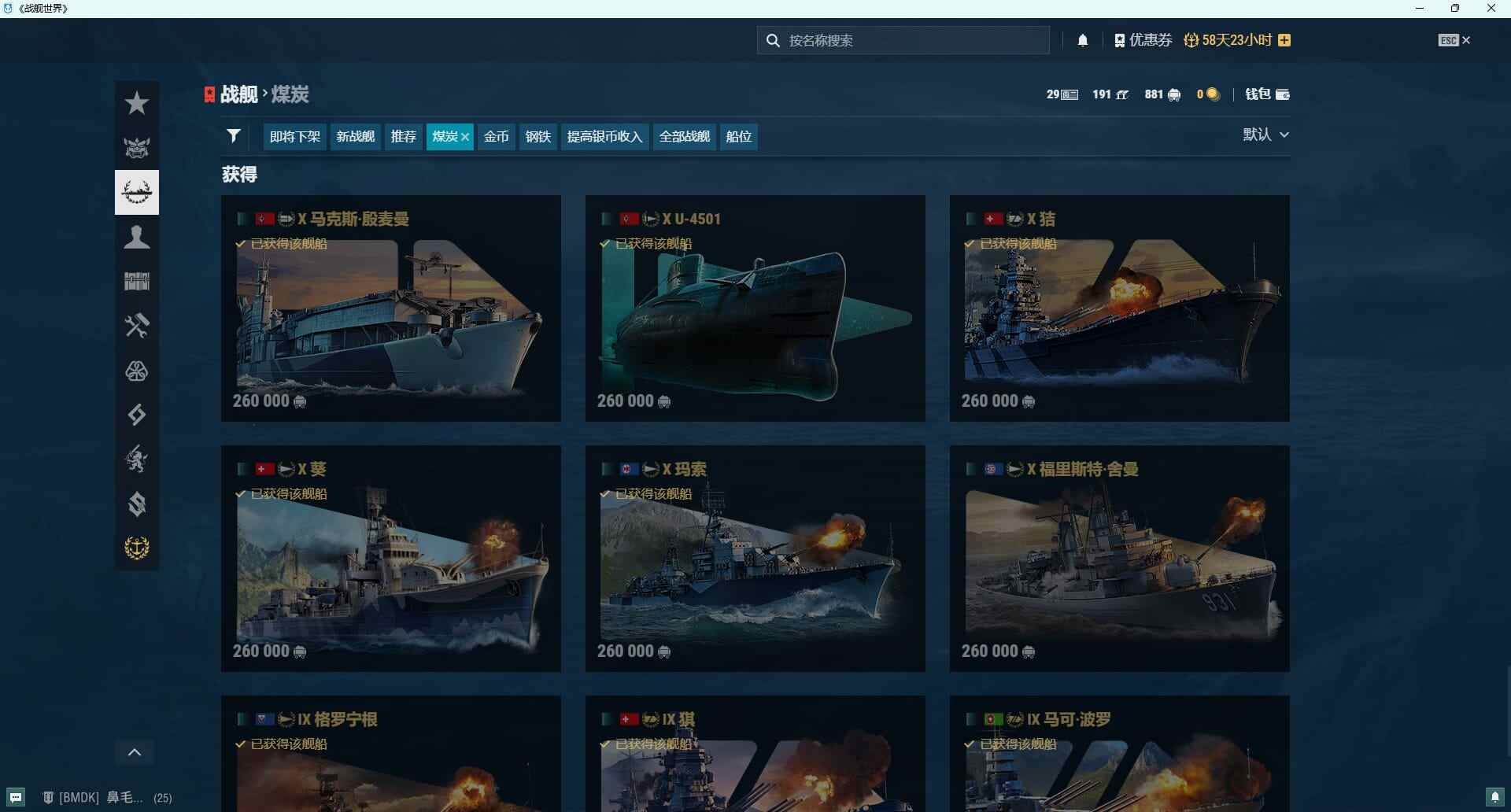View the currency balance showing 191
This screenshot has width=1511, height=812.
pyautogui.click(x=1110, y=94)
